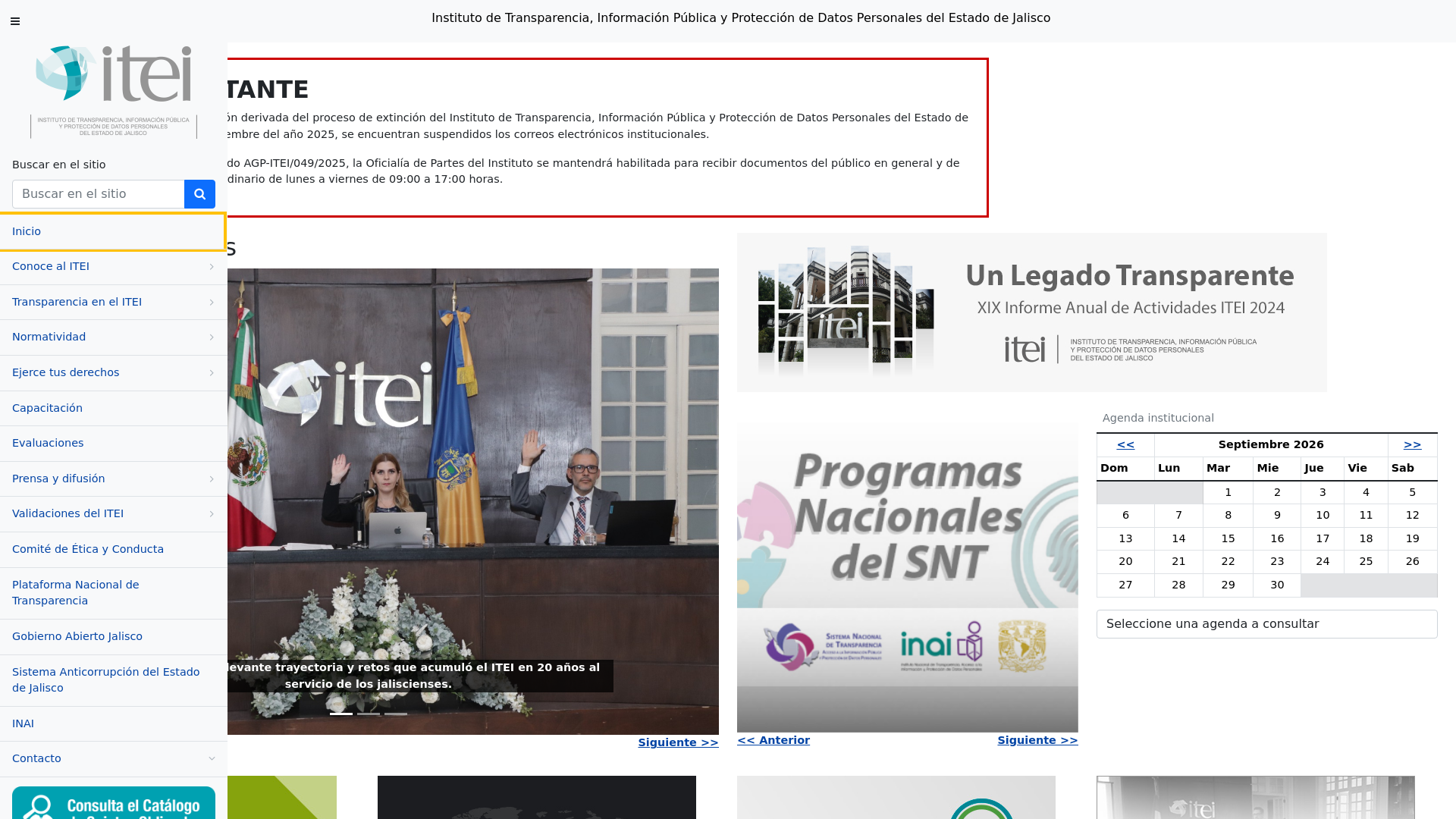Open Un Legado Transparente banner
Screen dimensions: 1456x819
(1032, 312)
